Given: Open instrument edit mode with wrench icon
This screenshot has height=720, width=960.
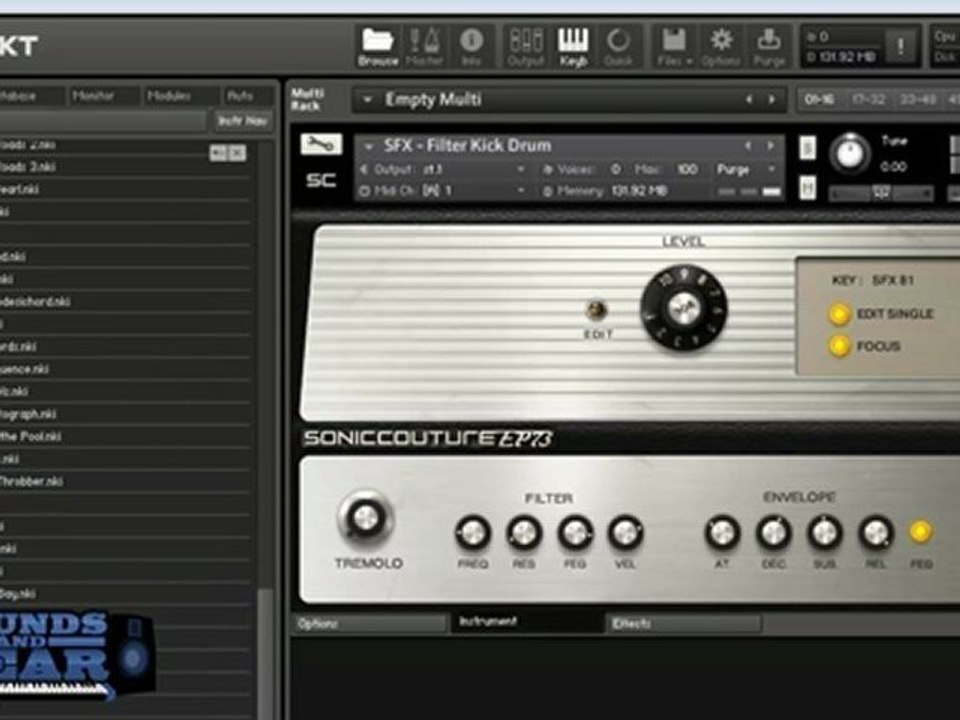Looking at the screenshot, I should pyautogui.click(x=321, y=144).
